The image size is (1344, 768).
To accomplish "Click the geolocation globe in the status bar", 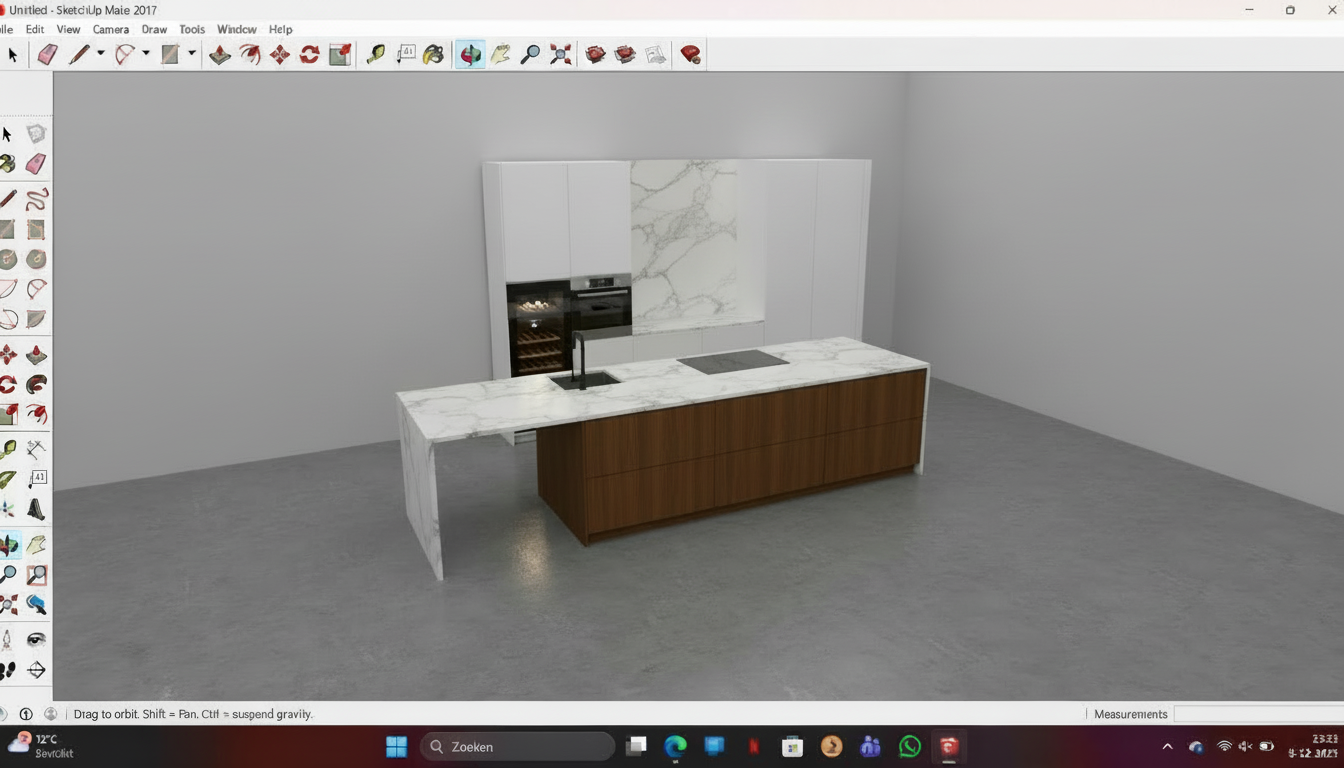I will pos(50,714).
